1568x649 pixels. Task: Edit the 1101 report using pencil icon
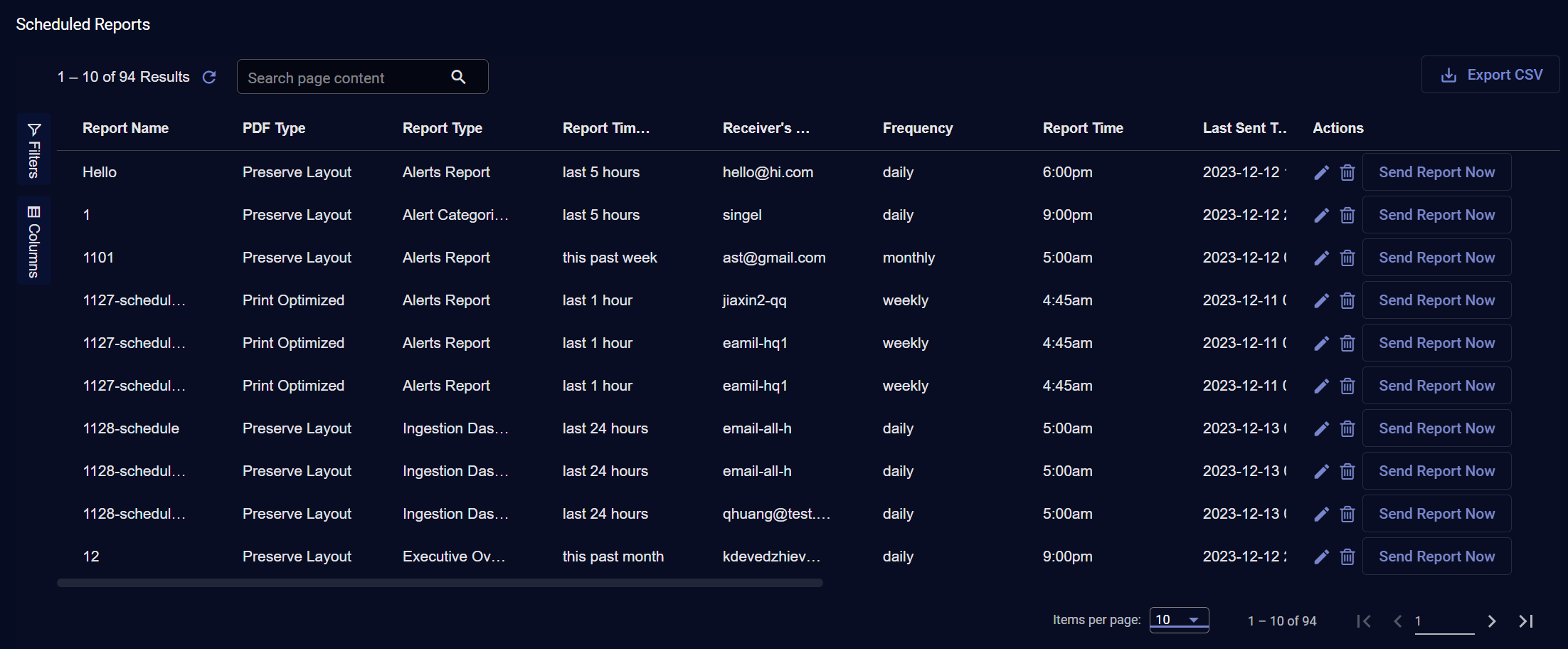(1321, 258)
